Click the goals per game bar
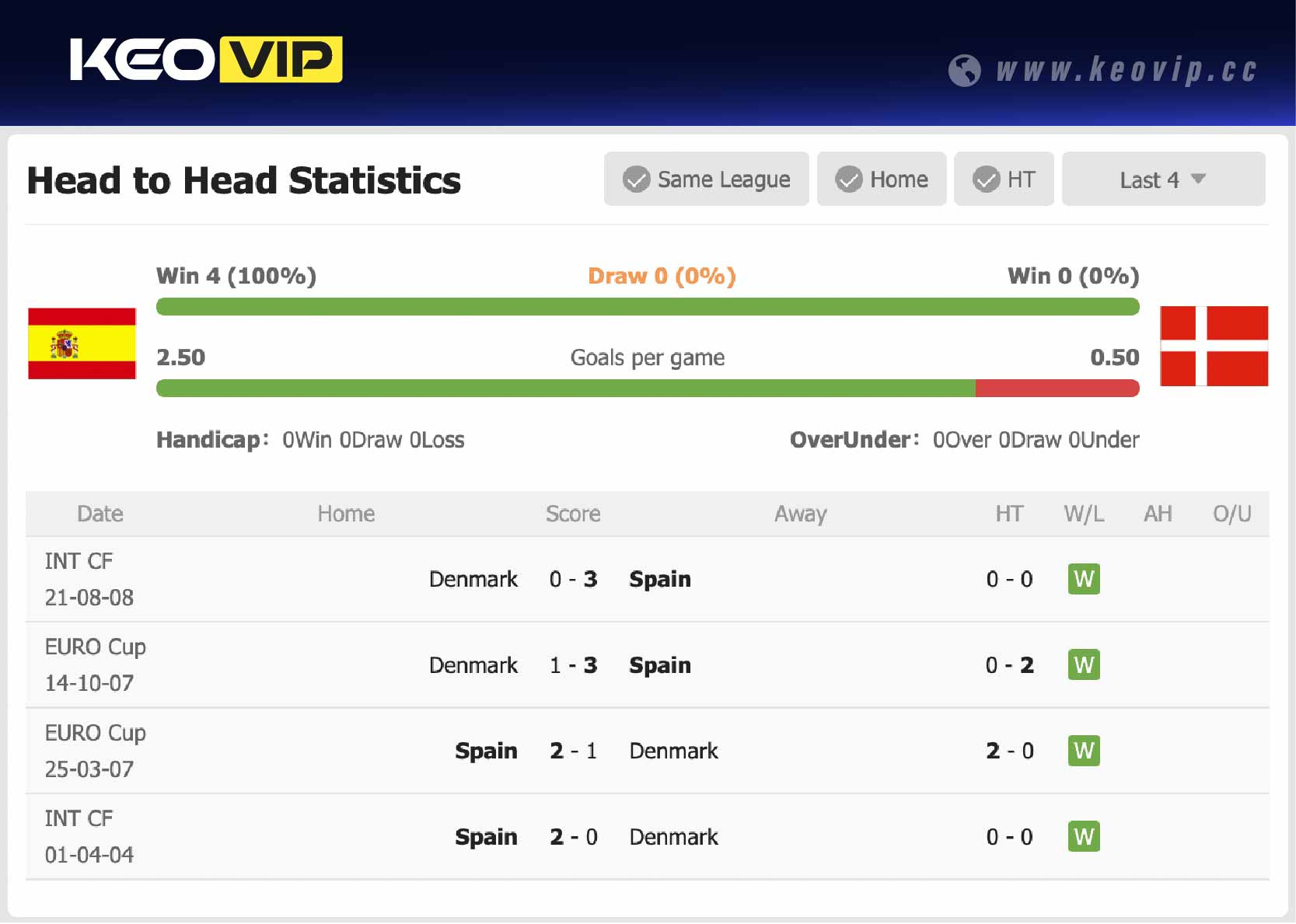1296x924 pixels. click(648, 388)
